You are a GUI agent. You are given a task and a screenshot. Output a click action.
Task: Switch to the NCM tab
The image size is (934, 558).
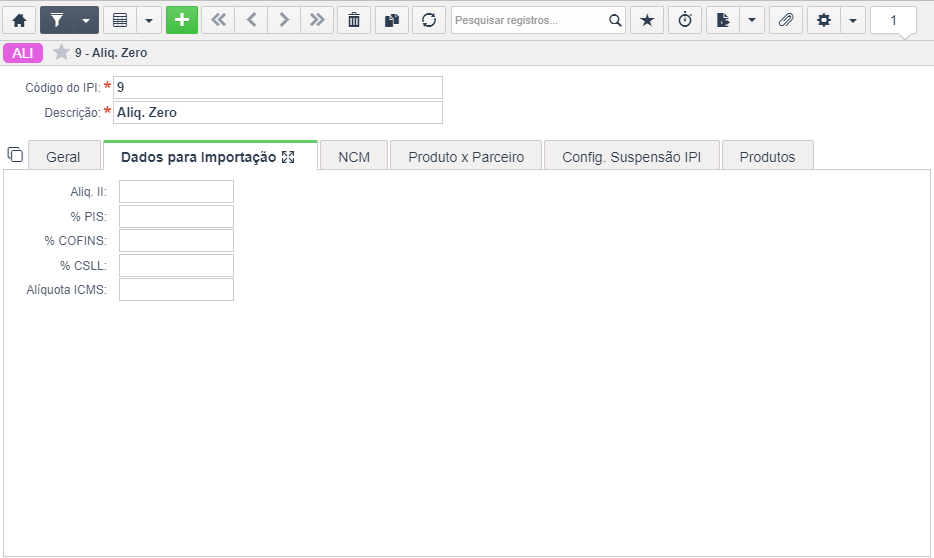pyautogui.click(x=354, y=157)
